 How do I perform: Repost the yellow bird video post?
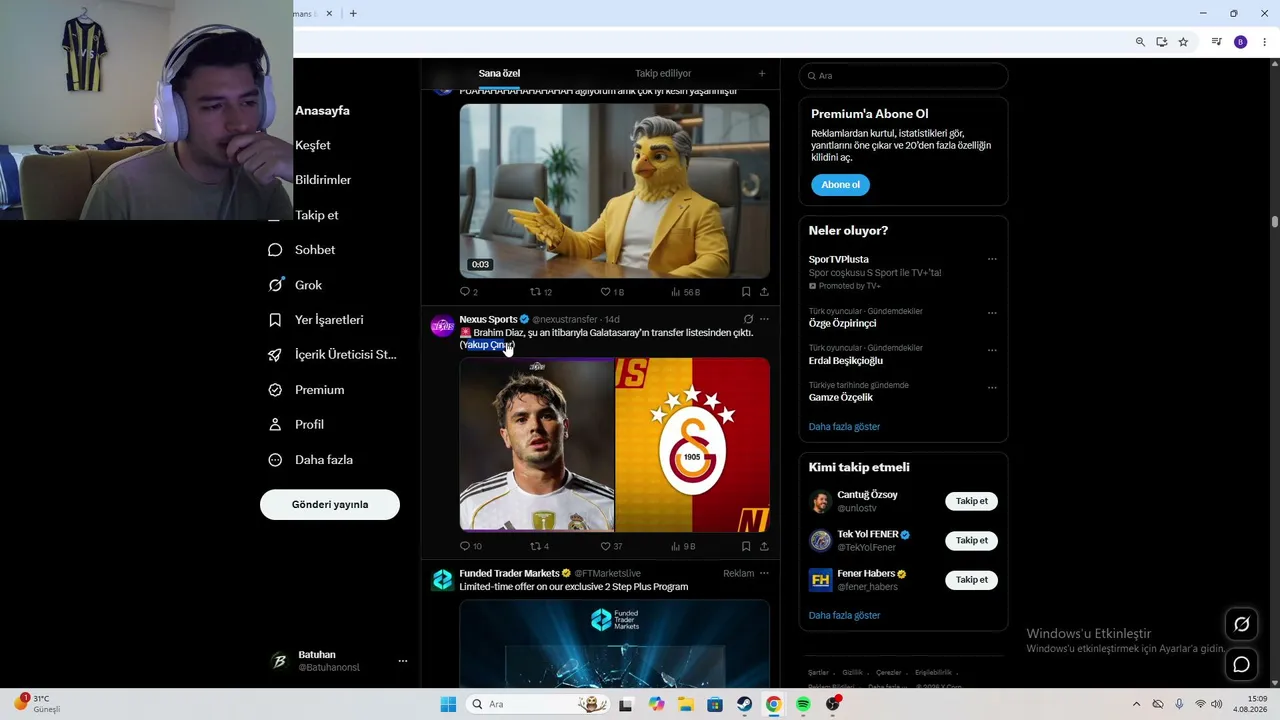pos(535,292)
